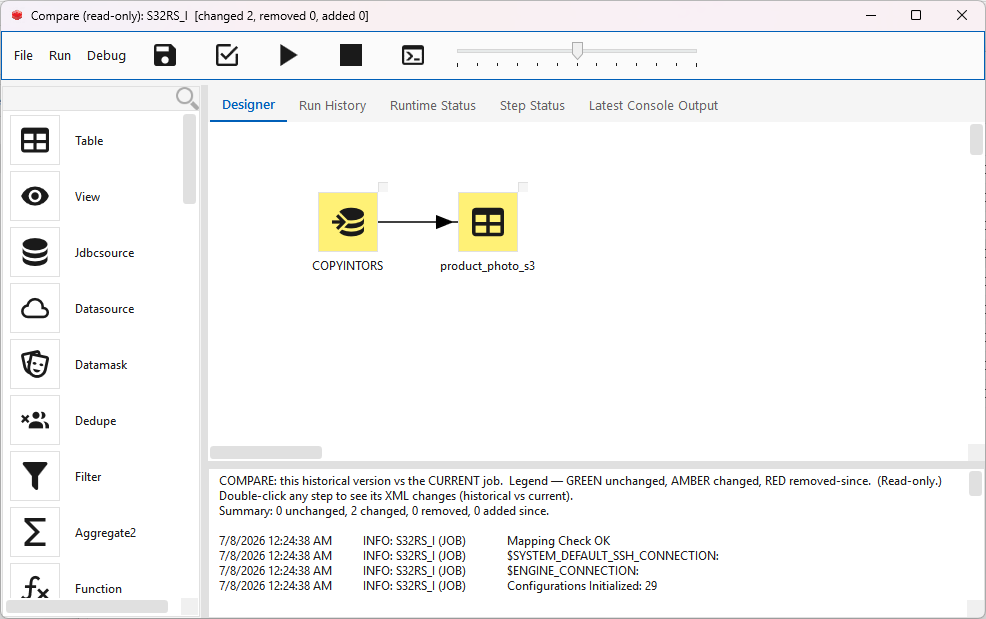The width and height of the screenshot is (986, 619).
Task: Click the Validate checkmark icon in toolbar
Action: [226, 55]
